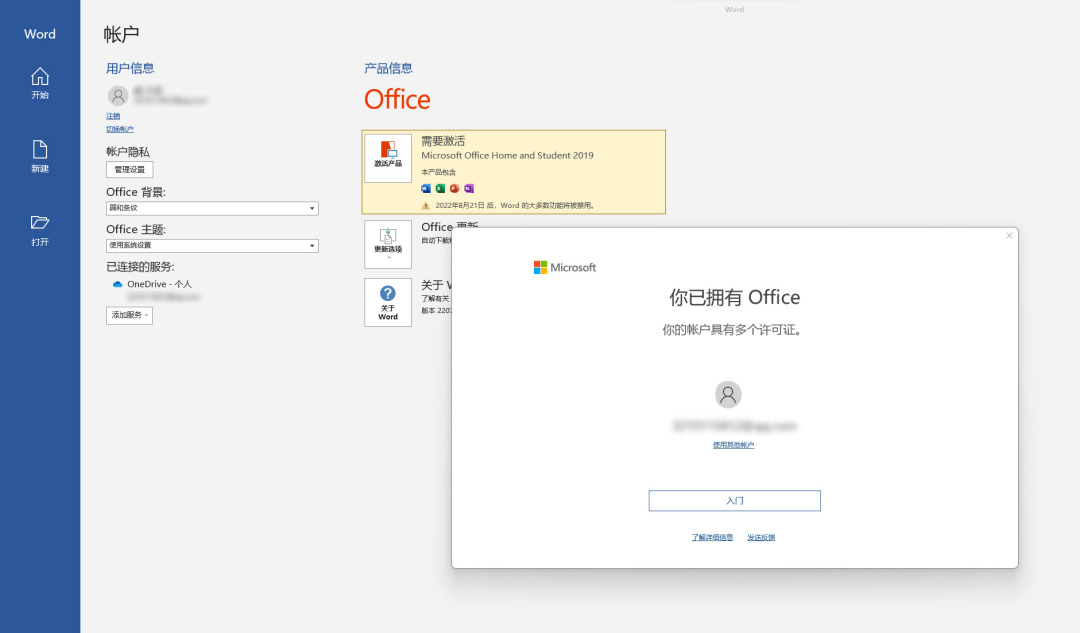1080x633 pixels.
Task: Click the OneDrive cloud icon
Action: coord(116,284)
